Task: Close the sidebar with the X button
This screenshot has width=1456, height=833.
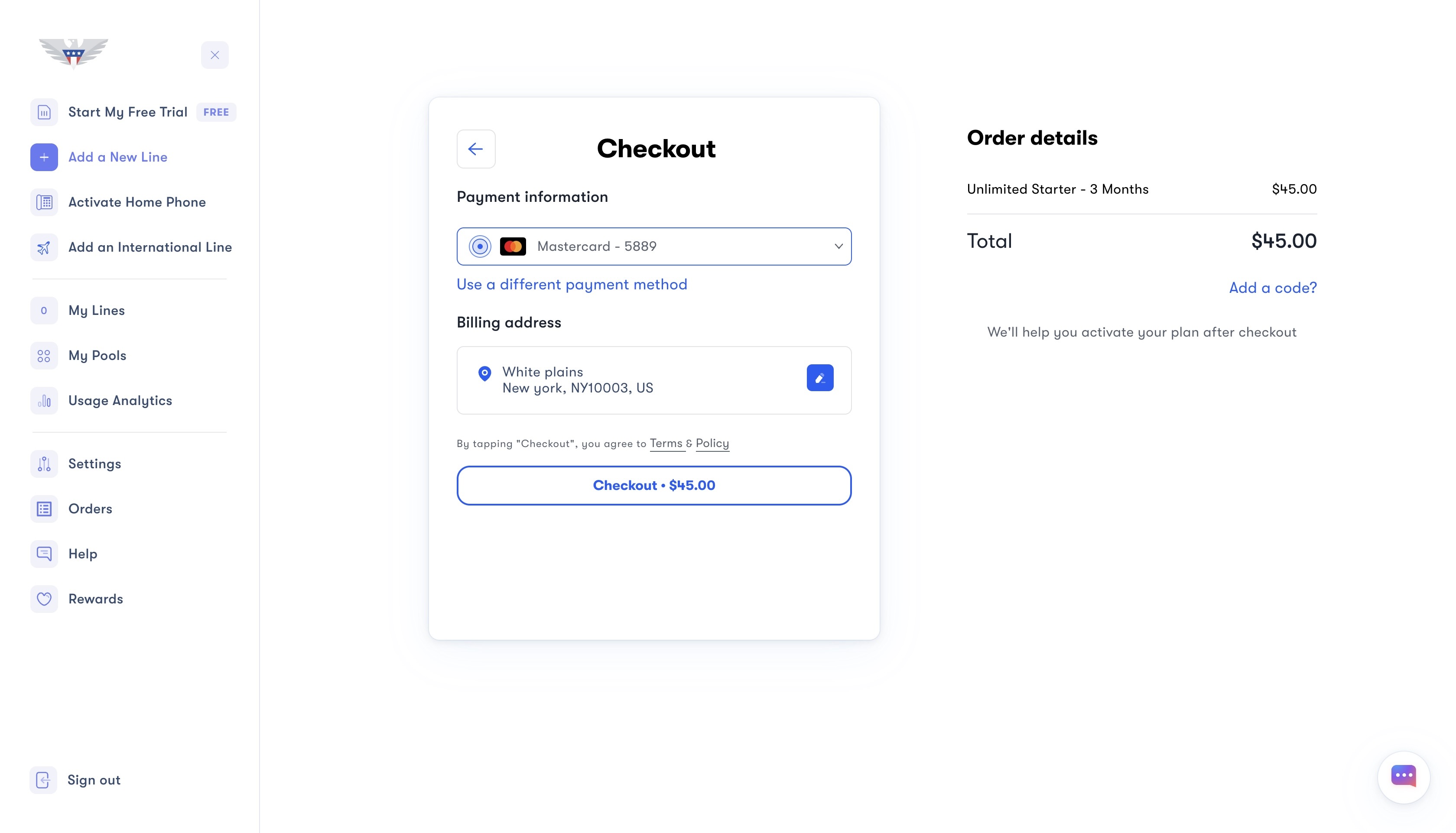Action: click(x=214, y=54)
